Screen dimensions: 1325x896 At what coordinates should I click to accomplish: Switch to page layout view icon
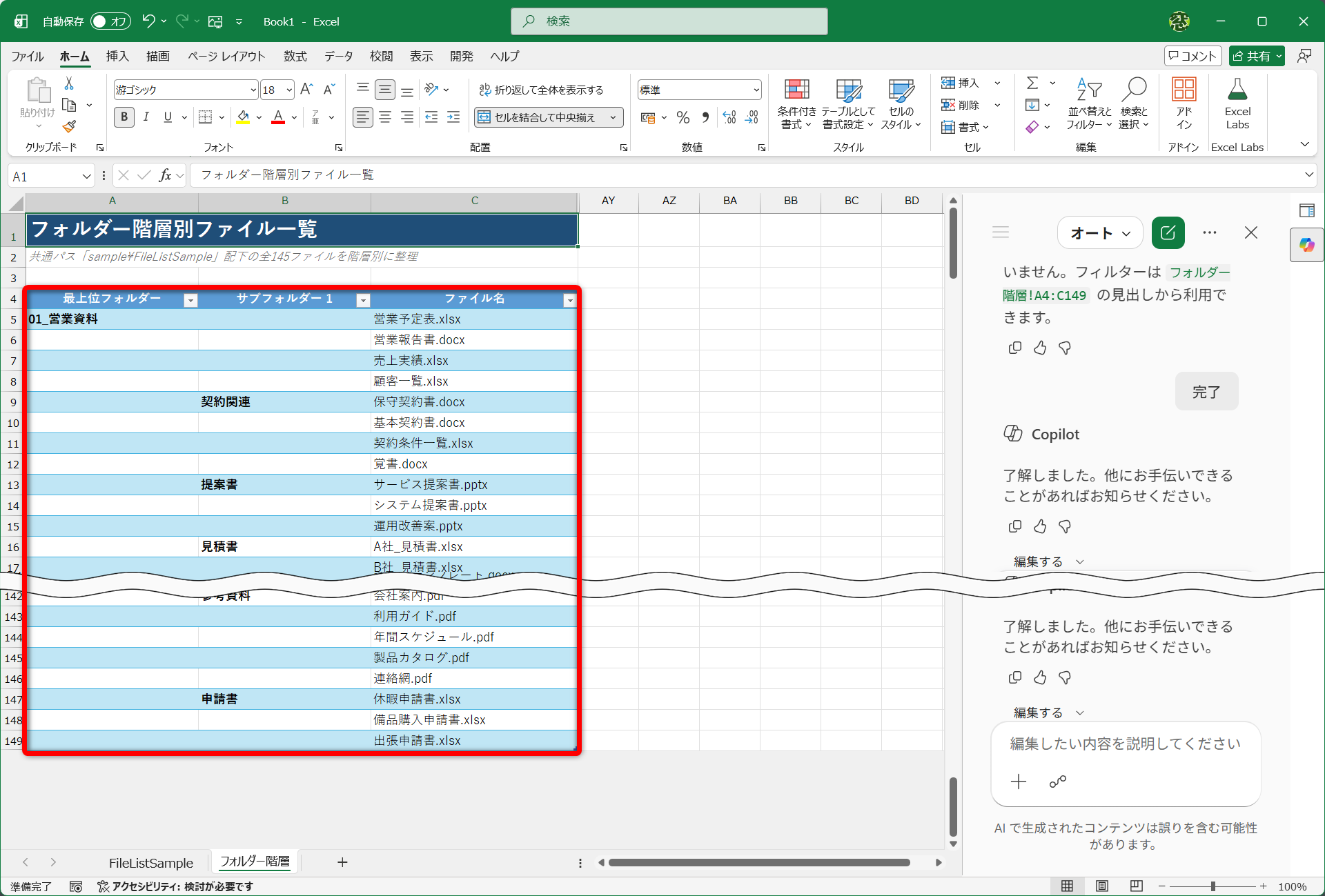pos(1102,886)
